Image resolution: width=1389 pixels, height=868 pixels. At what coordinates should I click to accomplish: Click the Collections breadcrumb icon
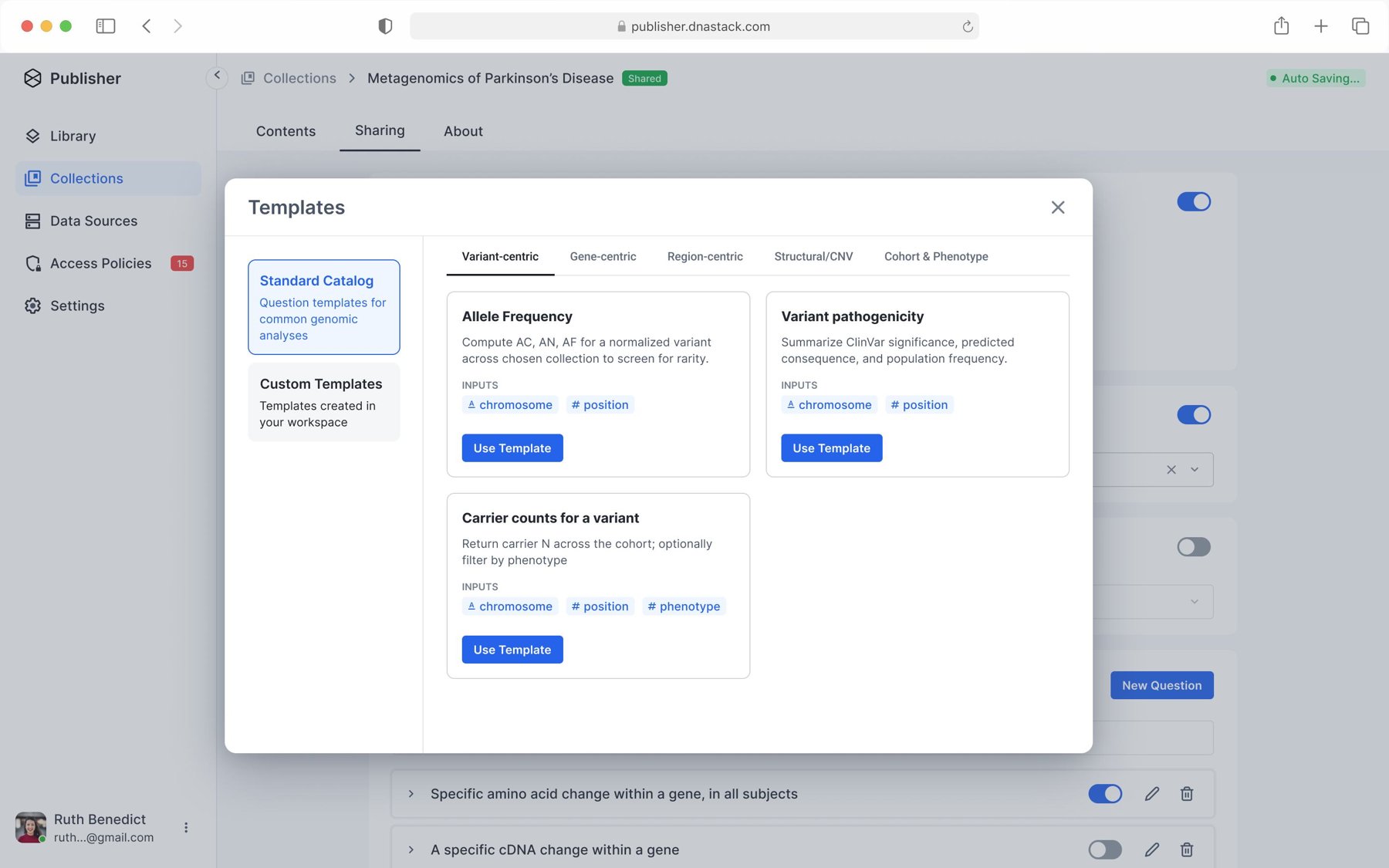(248, 78)
